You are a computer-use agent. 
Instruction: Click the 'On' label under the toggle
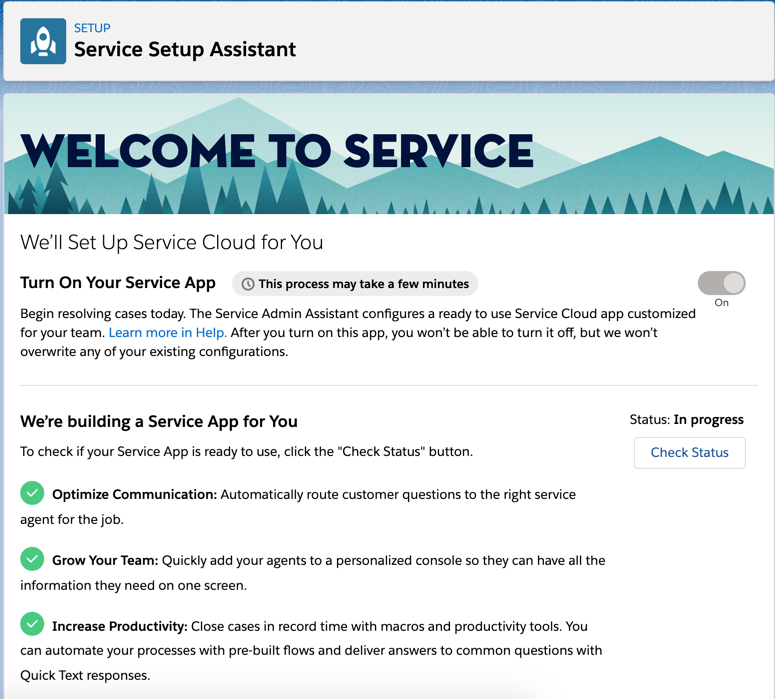tap(721, 303)
